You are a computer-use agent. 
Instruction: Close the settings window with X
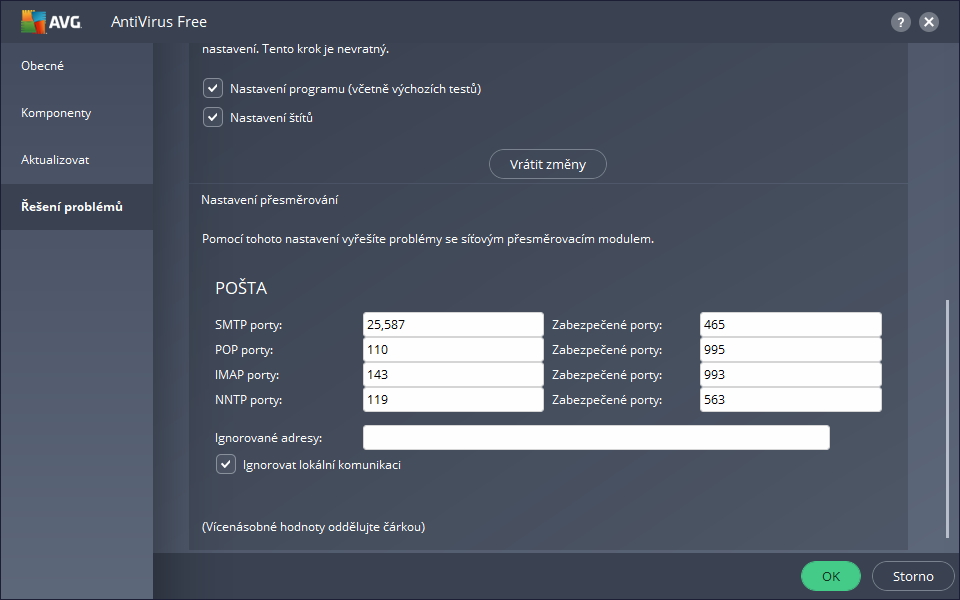pos(929,21)
